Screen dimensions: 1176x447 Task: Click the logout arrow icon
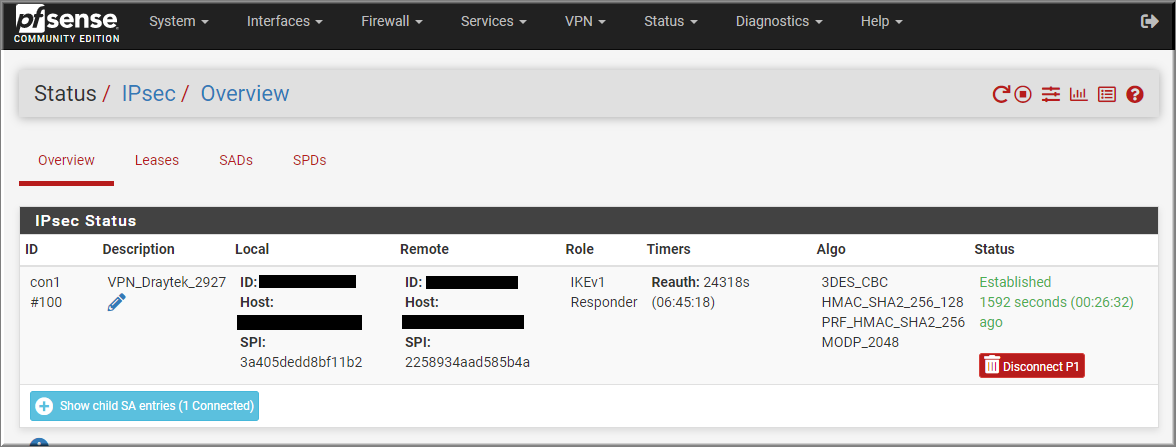[x=1149, y=22]
